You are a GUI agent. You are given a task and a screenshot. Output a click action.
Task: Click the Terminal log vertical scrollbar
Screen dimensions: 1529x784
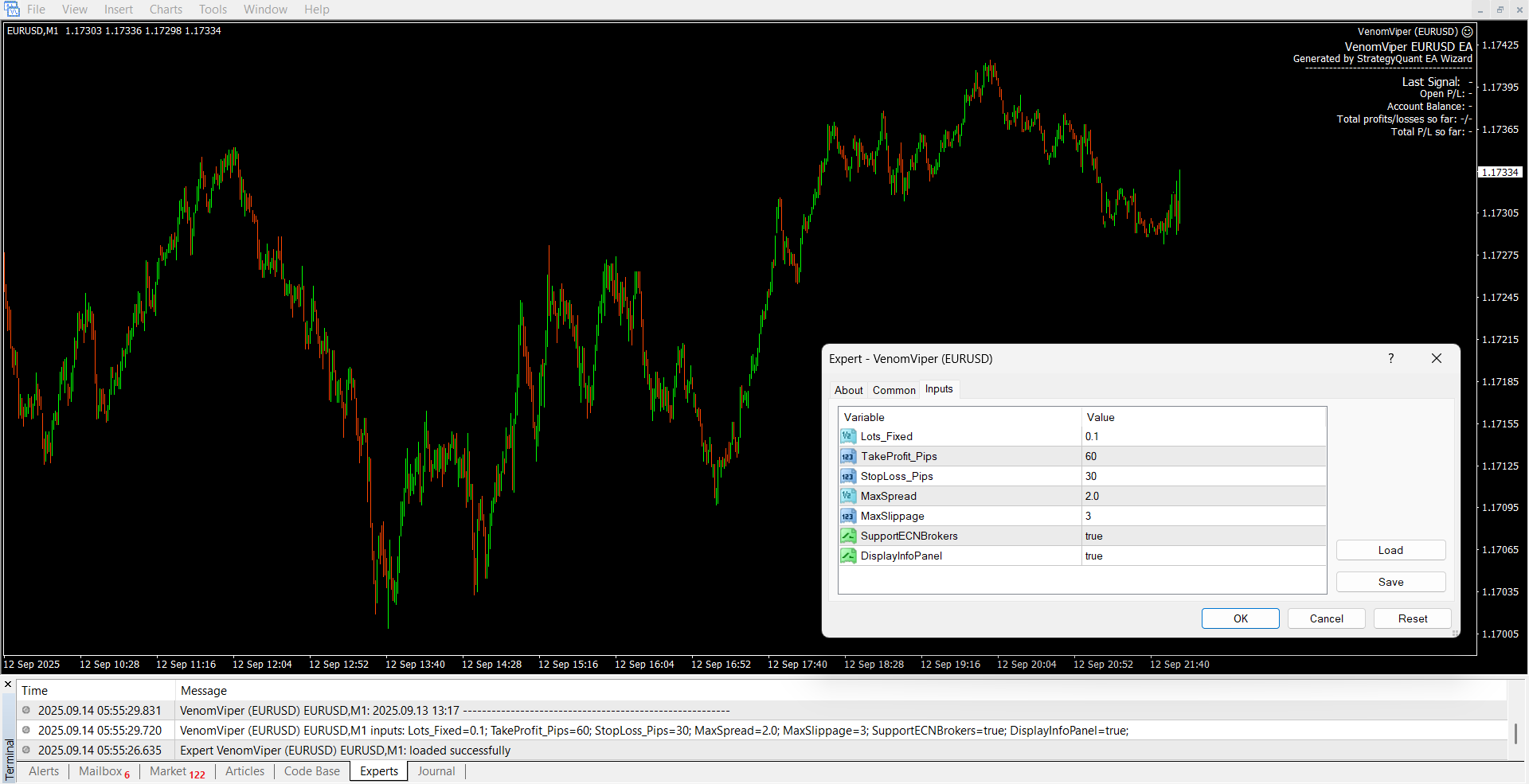coord(1515,732)
